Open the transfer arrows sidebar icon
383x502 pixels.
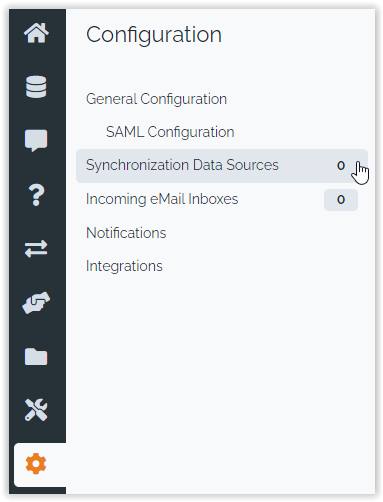coord(36,249)
